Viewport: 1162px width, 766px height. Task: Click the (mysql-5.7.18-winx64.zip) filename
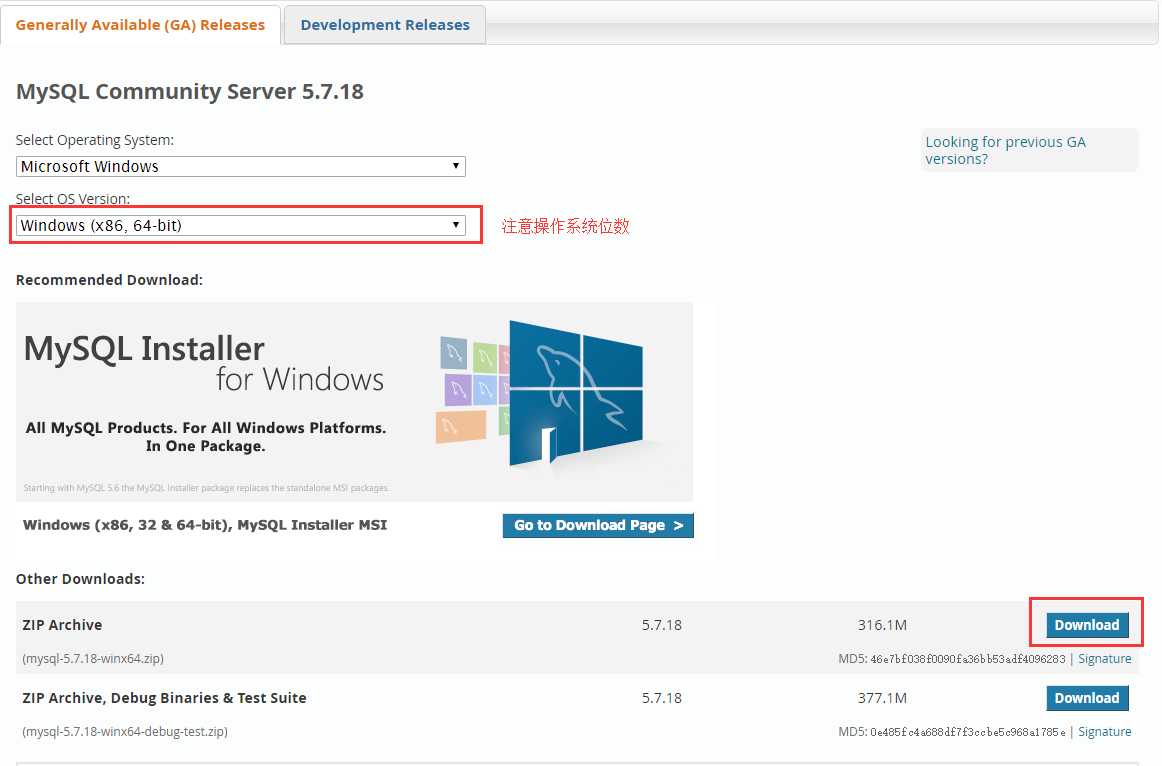point(93,659)
